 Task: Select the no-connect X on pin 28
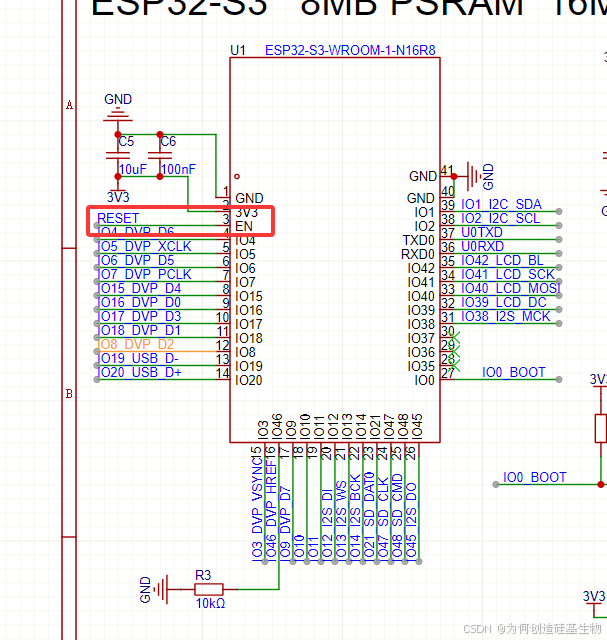(455, 365)
